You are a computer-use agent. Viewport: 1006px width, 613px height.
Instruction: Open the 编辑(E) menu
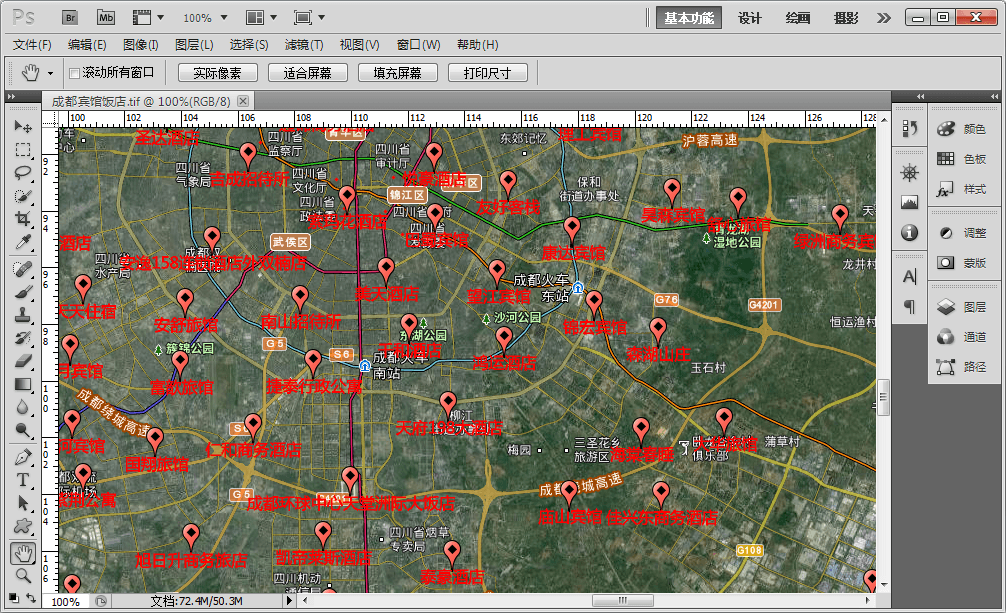[87, 45]
